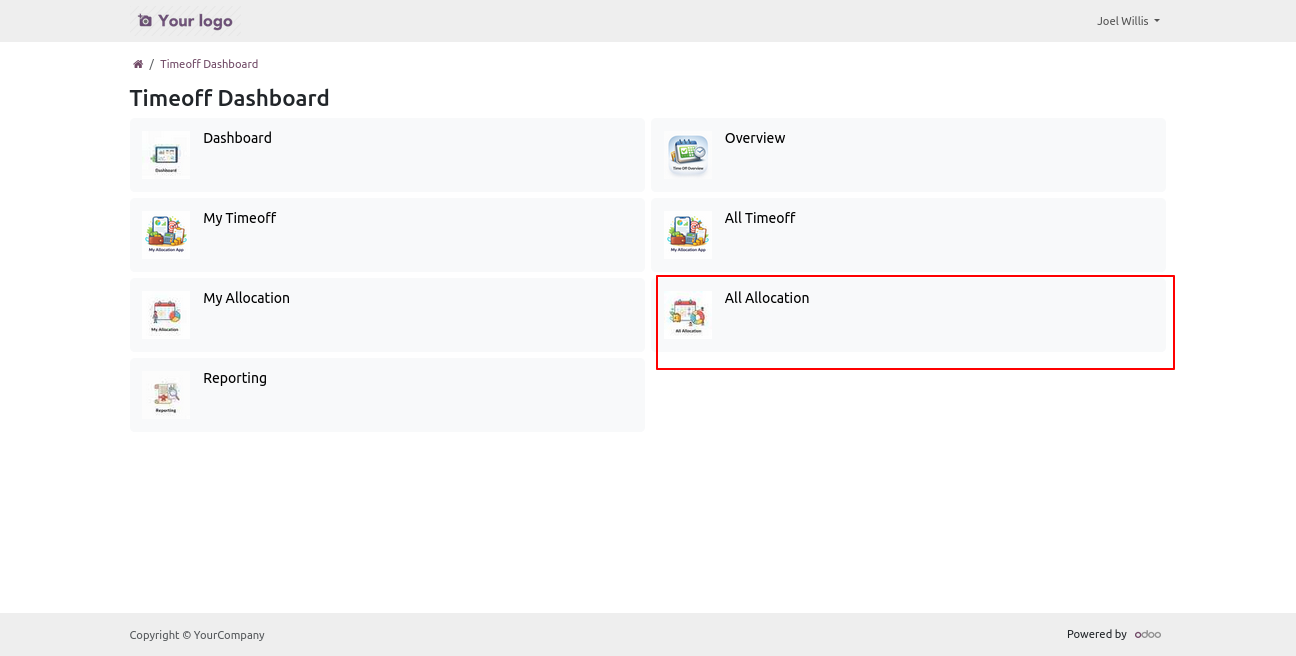Click the Your logo text

click(195, 21)
